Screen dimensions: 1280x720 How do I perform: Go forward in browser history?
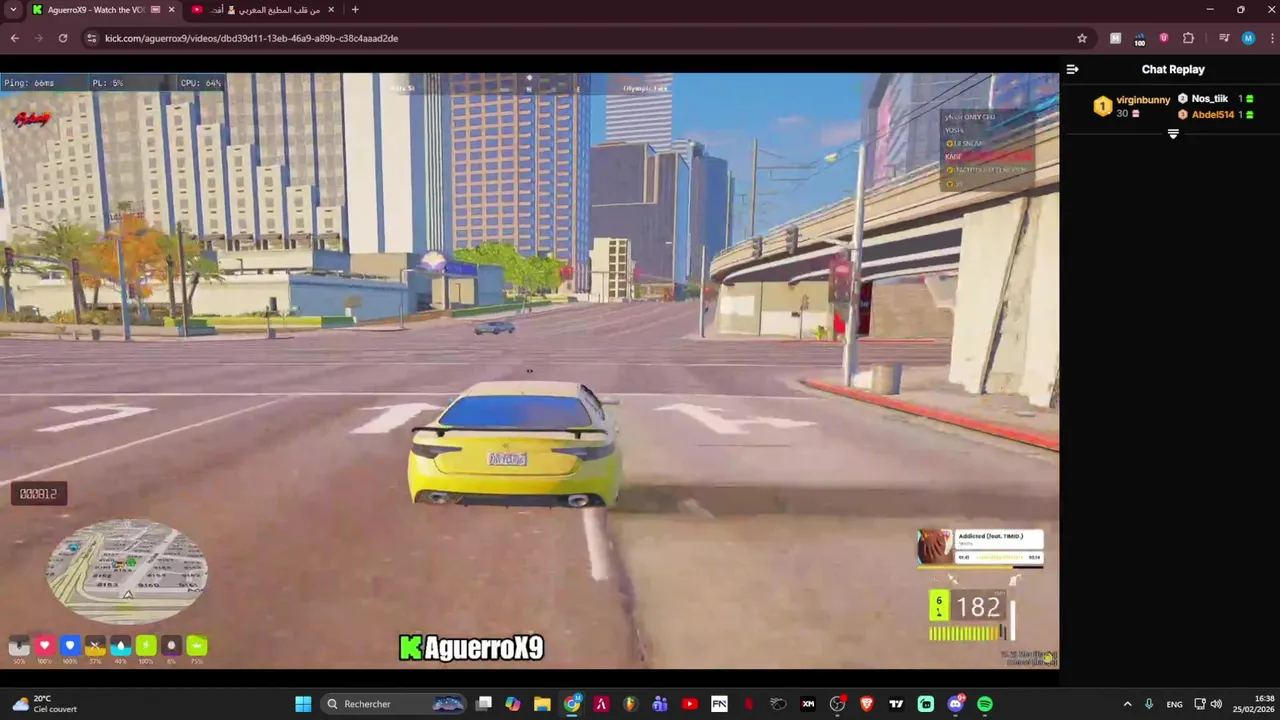pos(39,38)
